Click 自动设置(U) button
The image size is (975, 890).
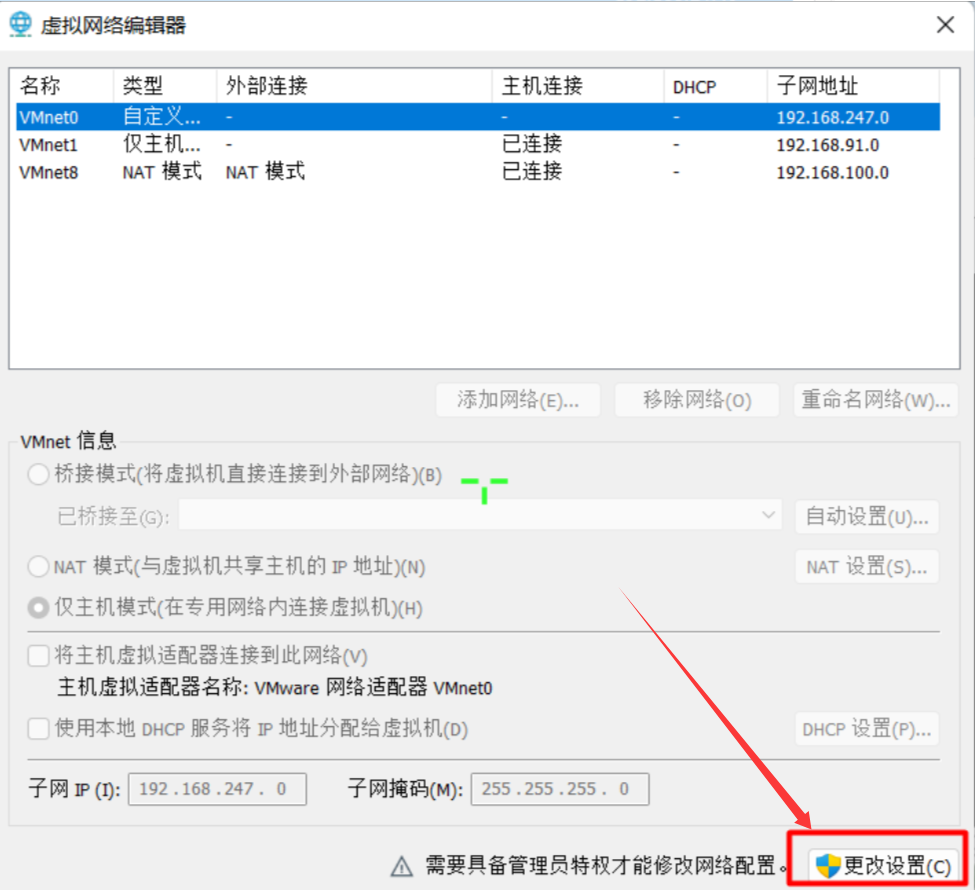[867, 517]
